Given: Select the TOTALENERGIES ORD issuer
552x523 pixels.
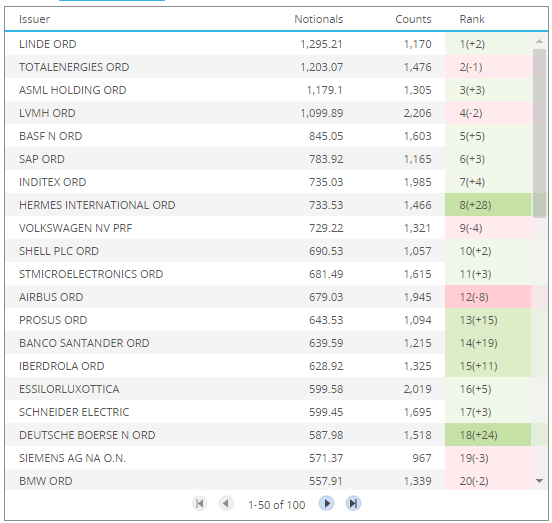Looking at the screenshot, I should coord(74,67).
